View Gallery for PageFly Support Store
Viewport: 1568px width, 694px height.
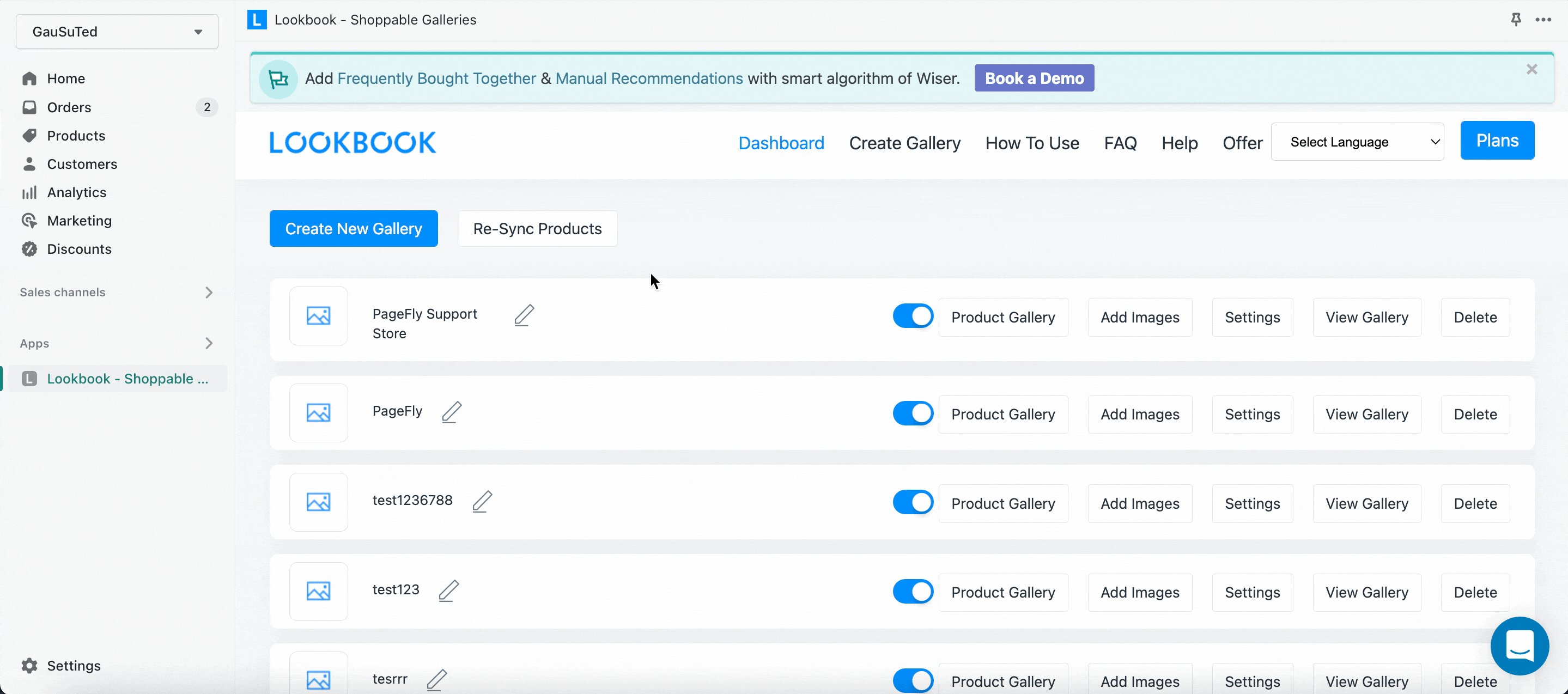coord(1366,317)
